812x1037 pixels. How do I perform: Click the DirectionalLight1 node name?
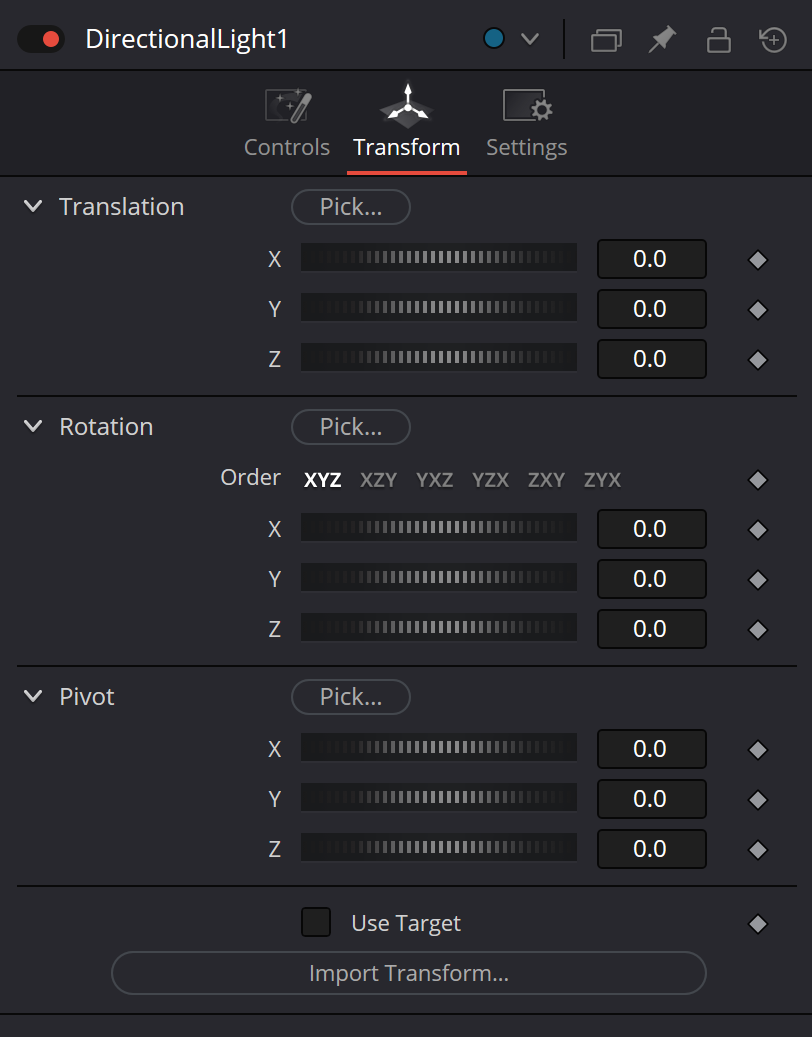tap(187, 39)
